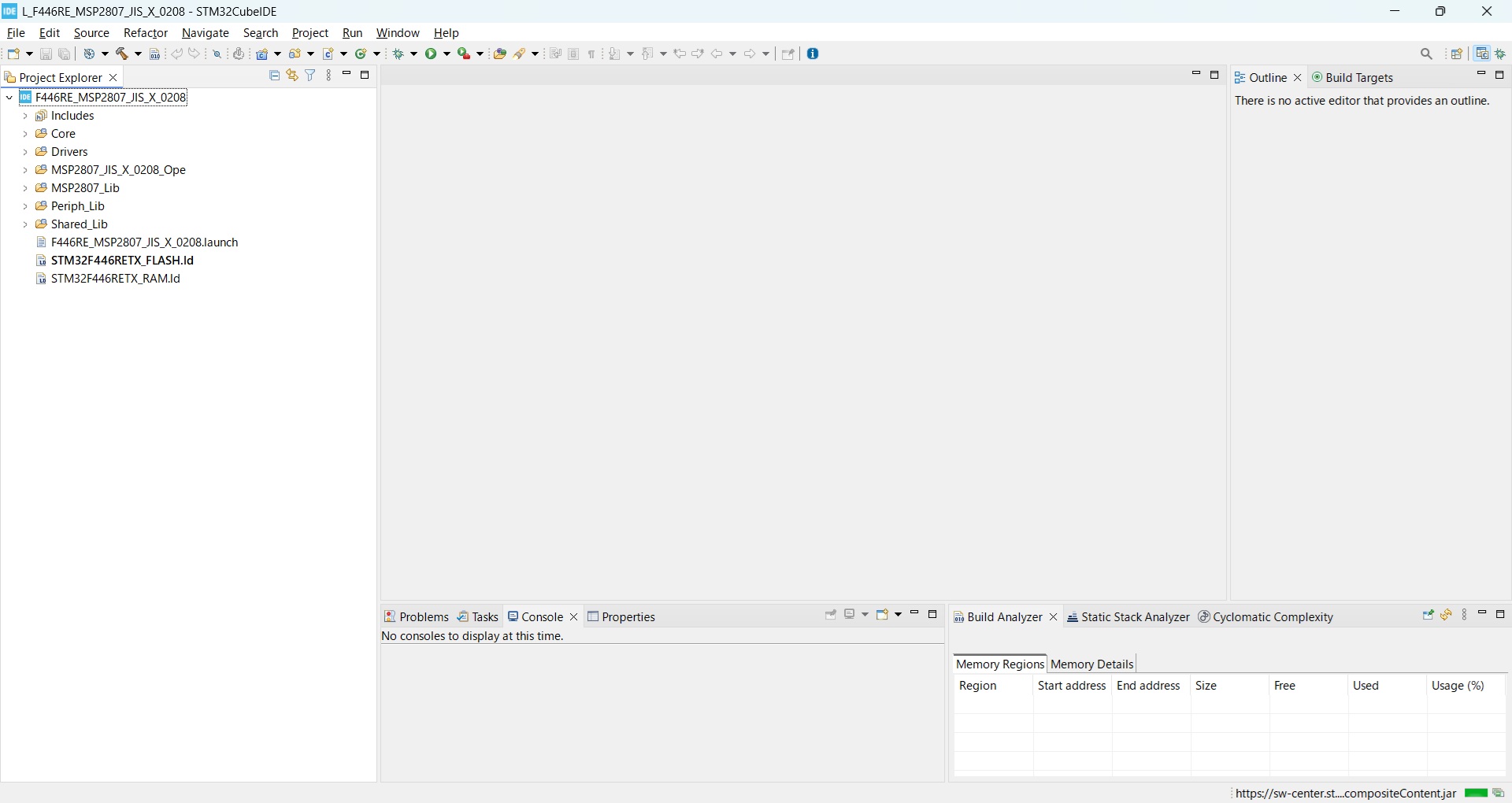This screenshot has width=1512, height=803.
Task: Collapse the F446RE_MSP2807_JIS_X_0208 project node
Action: click(9, 98)
